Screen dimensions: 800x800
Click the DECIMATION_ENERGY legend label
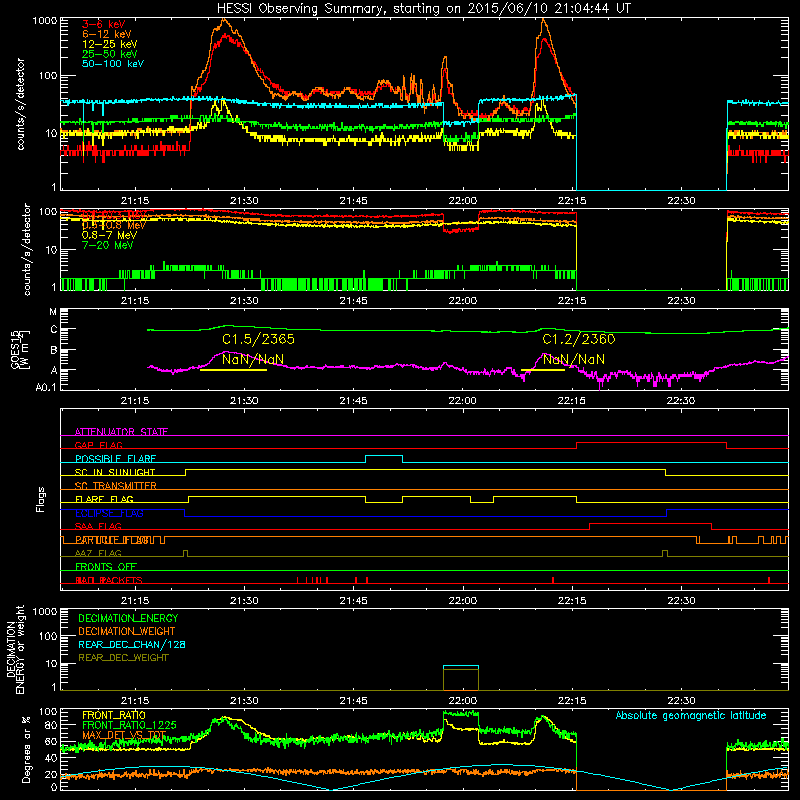point(128,618)
